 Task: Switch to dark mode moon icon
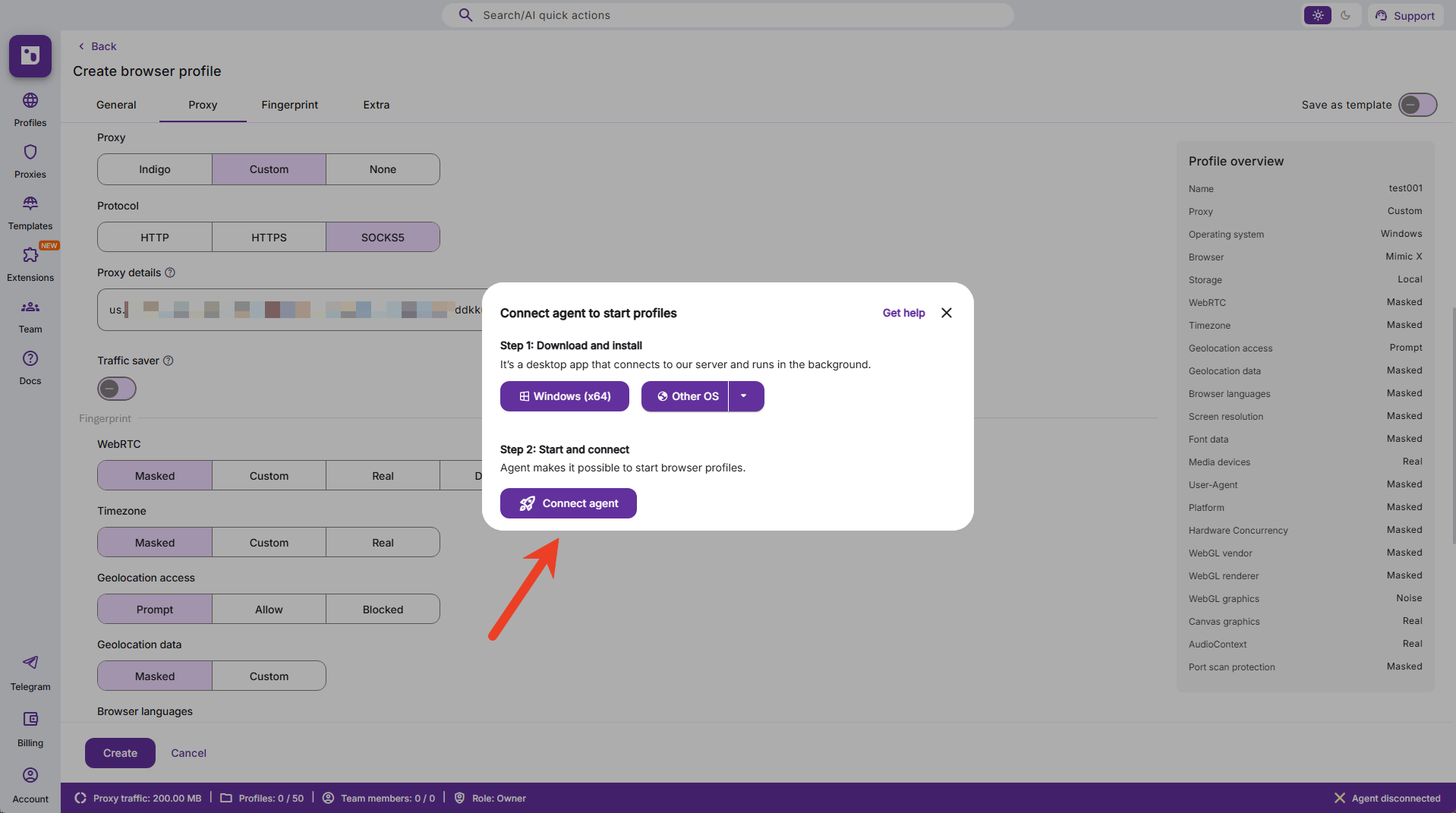[1345, 15]
